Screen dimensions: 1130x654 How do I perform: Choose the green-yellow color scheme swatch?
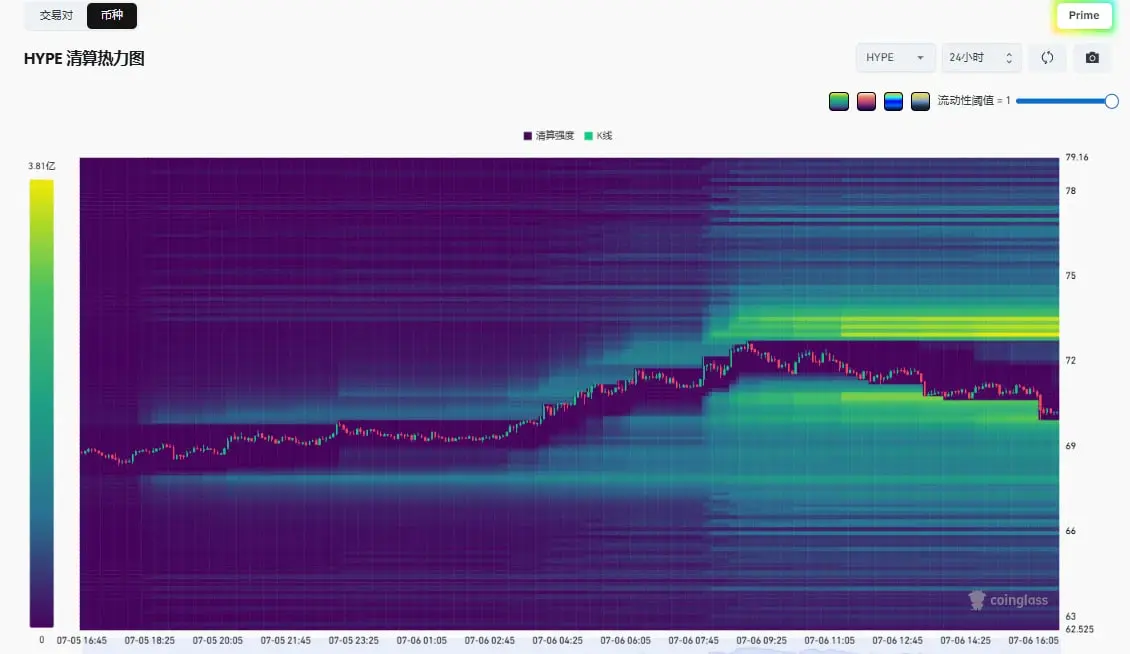point(839,101)
